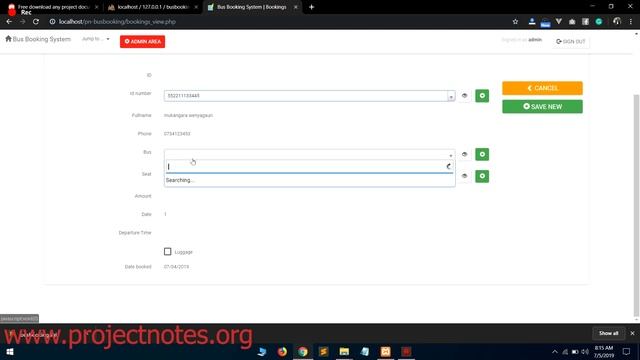The image size is (640, 360).
Task: Show hidden system tray icons
Action: [x=554, y=351]
